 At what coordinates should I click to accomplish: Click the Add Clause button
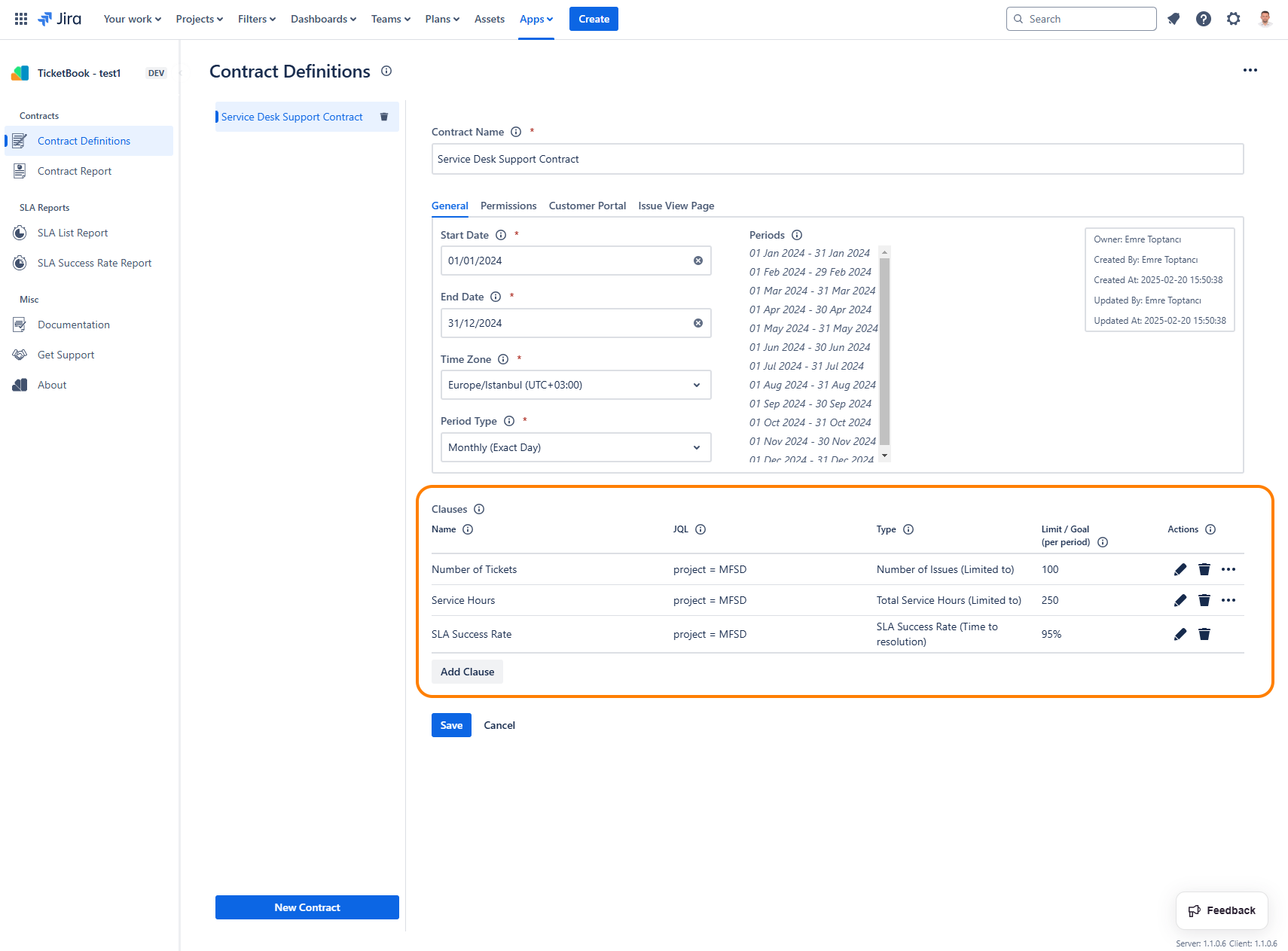(467, 672)
